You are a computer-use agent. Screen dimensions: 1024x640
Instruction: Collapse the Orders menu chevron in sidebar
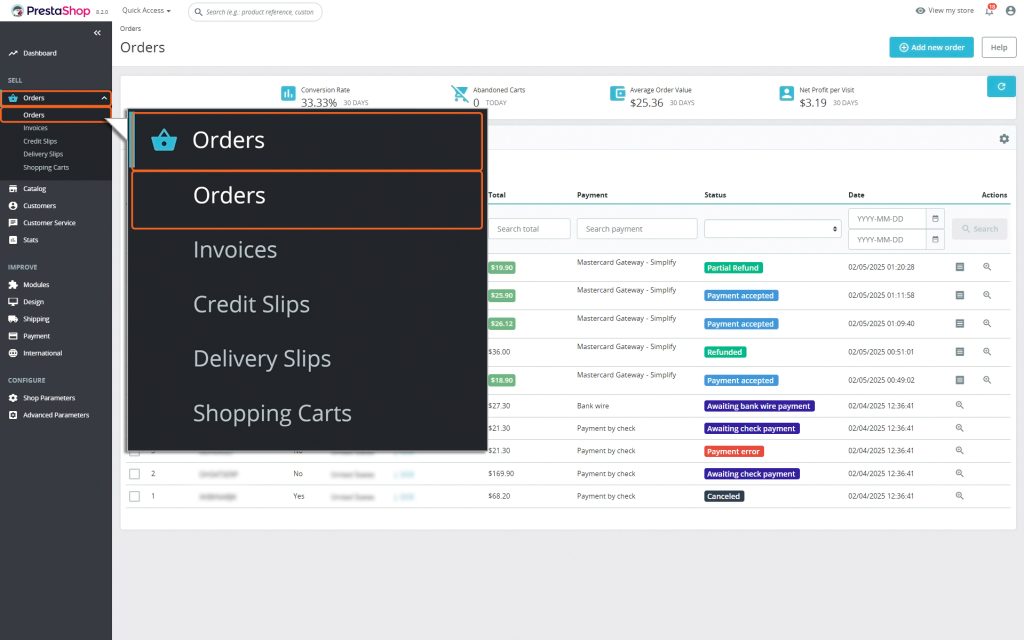[x=104, y=98]
